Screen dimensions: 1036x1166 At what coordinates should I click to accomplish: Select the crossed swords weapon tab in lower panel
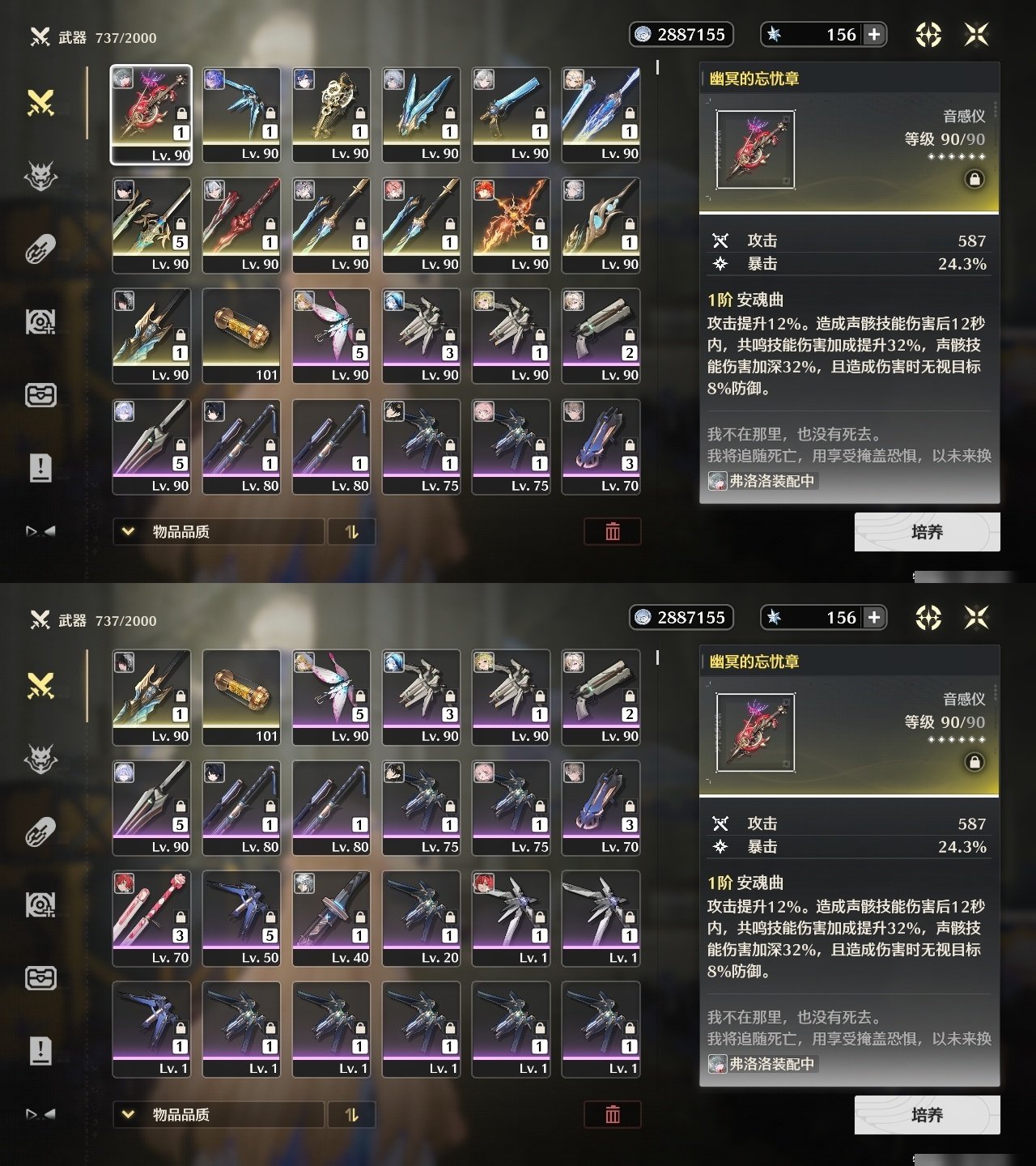40,687
